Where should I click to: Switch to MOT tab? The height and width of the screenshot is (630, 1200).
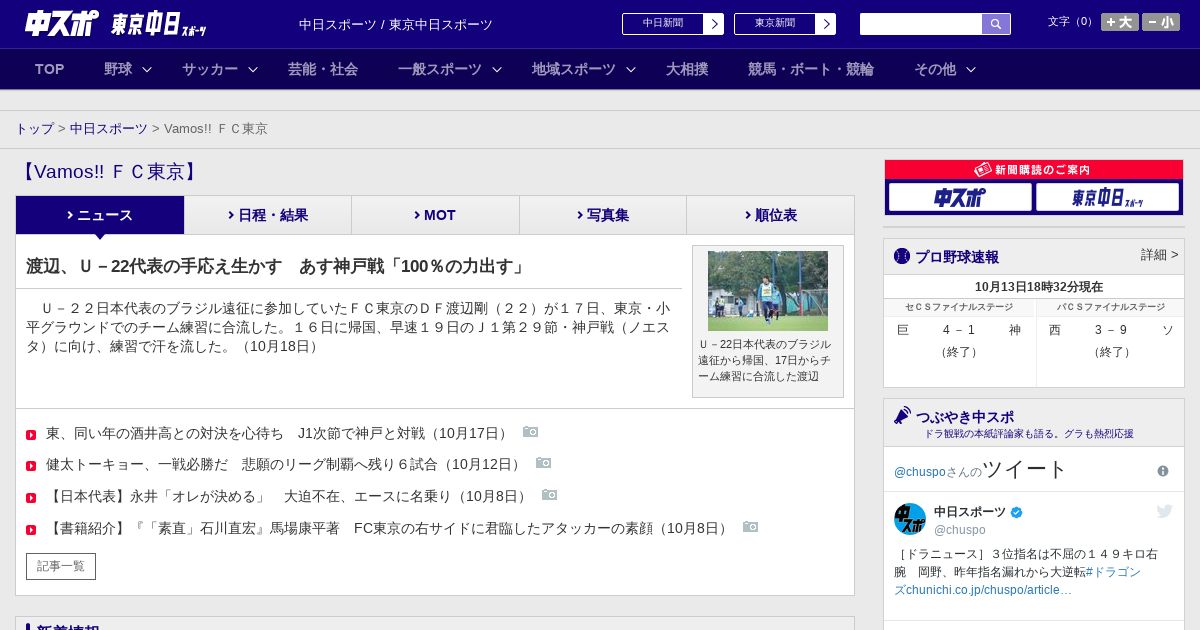435,215
